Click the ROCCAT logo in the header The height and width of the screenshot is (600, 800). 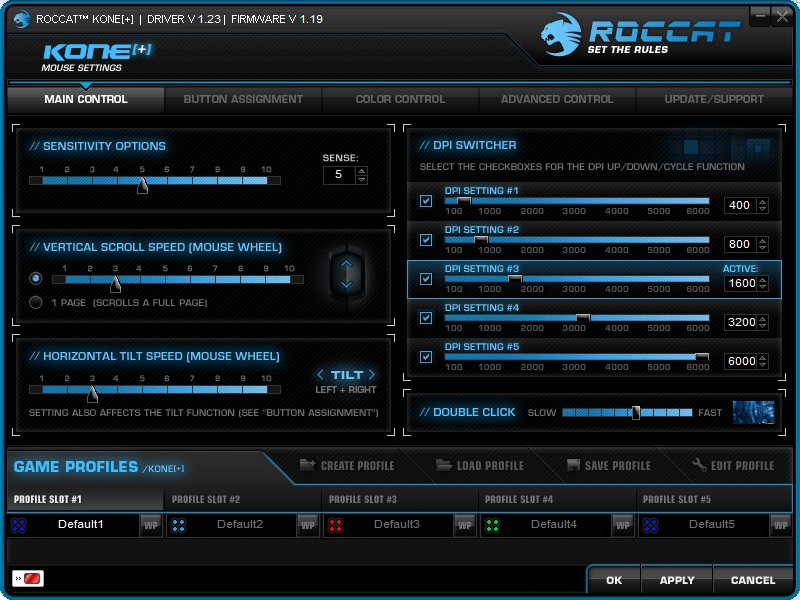pyautogui.click(x=640, y=34)
